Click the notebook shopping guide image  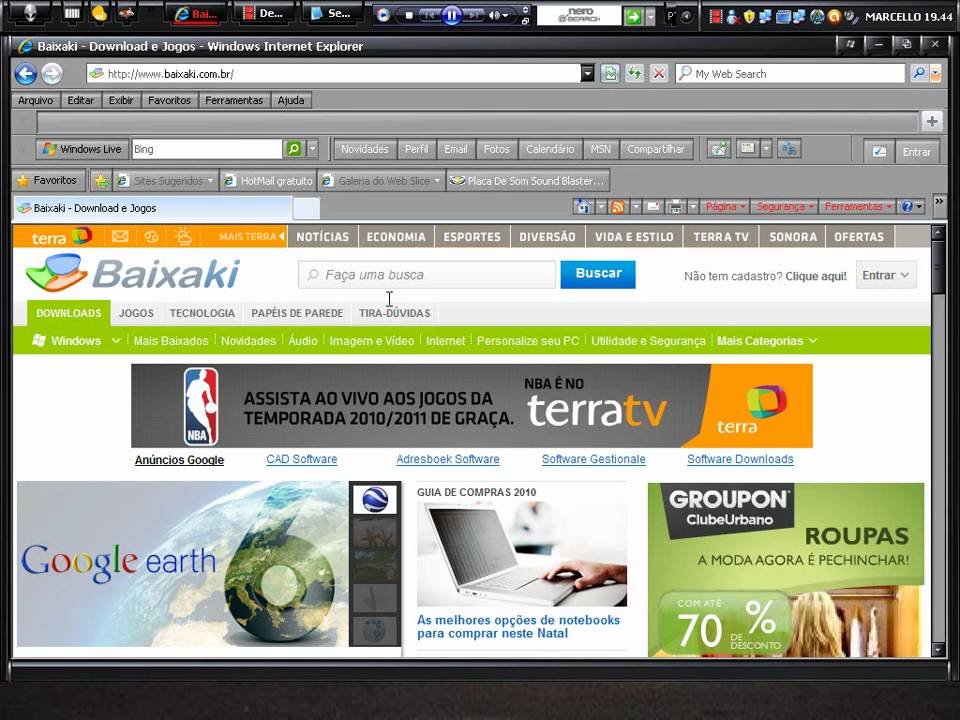[522, 555]
